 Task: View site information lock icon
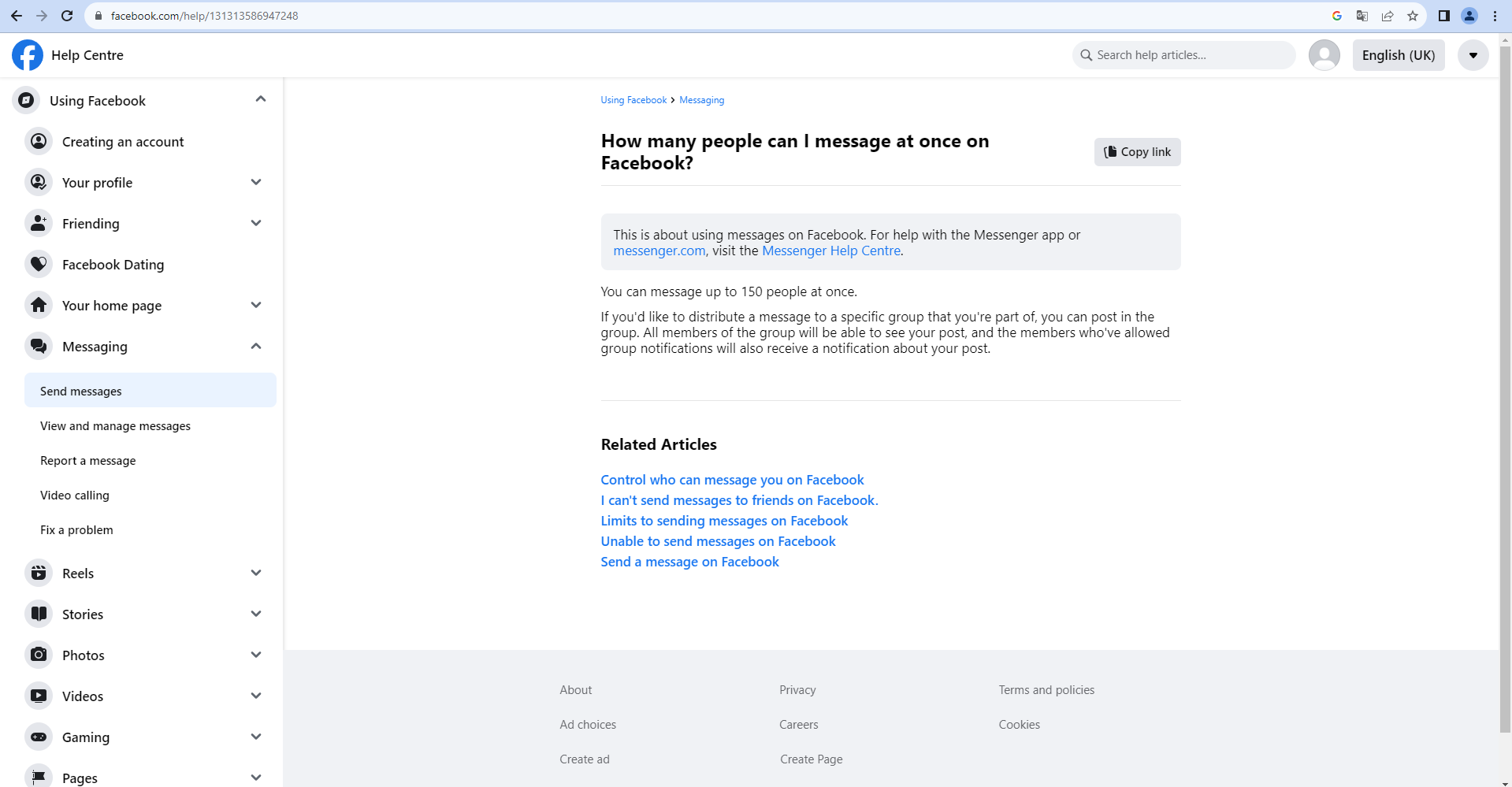tap(98, 16)
